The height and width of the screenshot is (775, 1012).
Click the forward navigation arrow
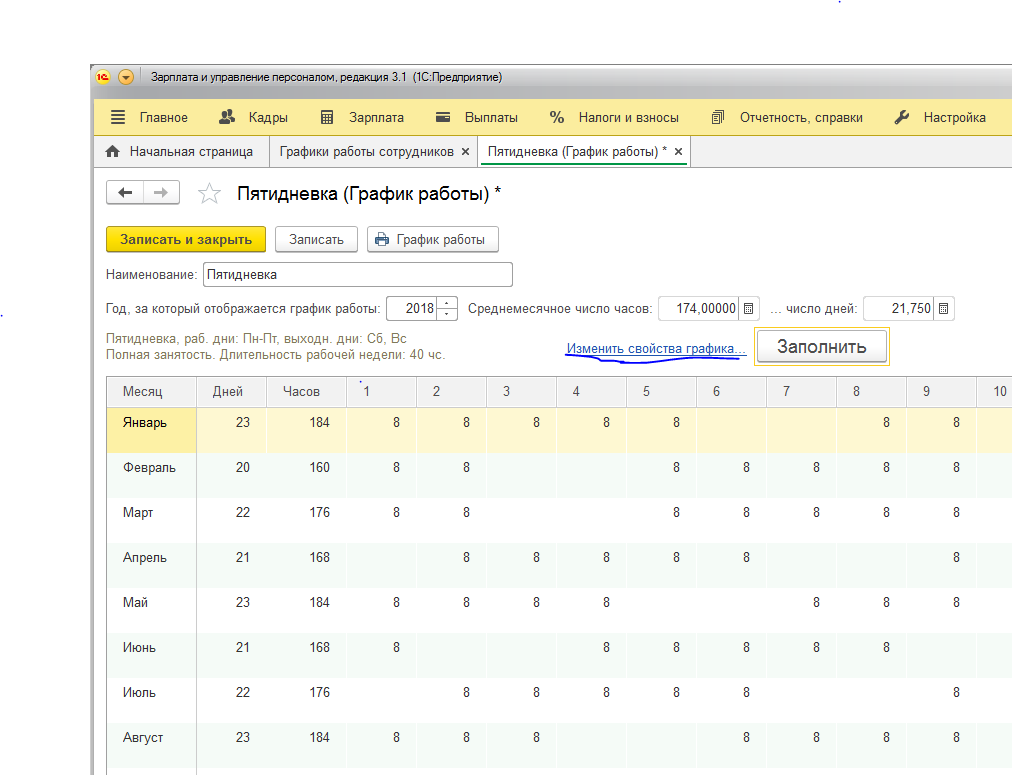pyautogui.click(x=161, y=192)
